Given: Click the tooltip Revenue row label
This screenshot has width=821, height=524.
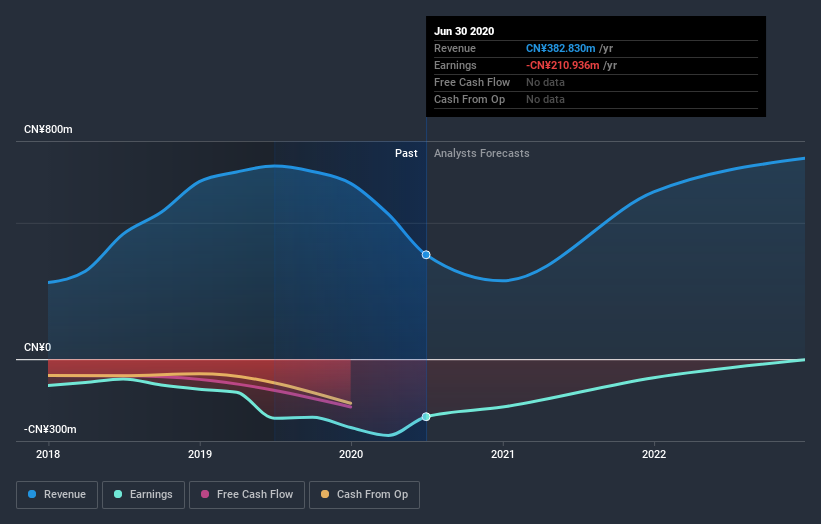Looking at the screenshot, I should [x=455, y=49].
